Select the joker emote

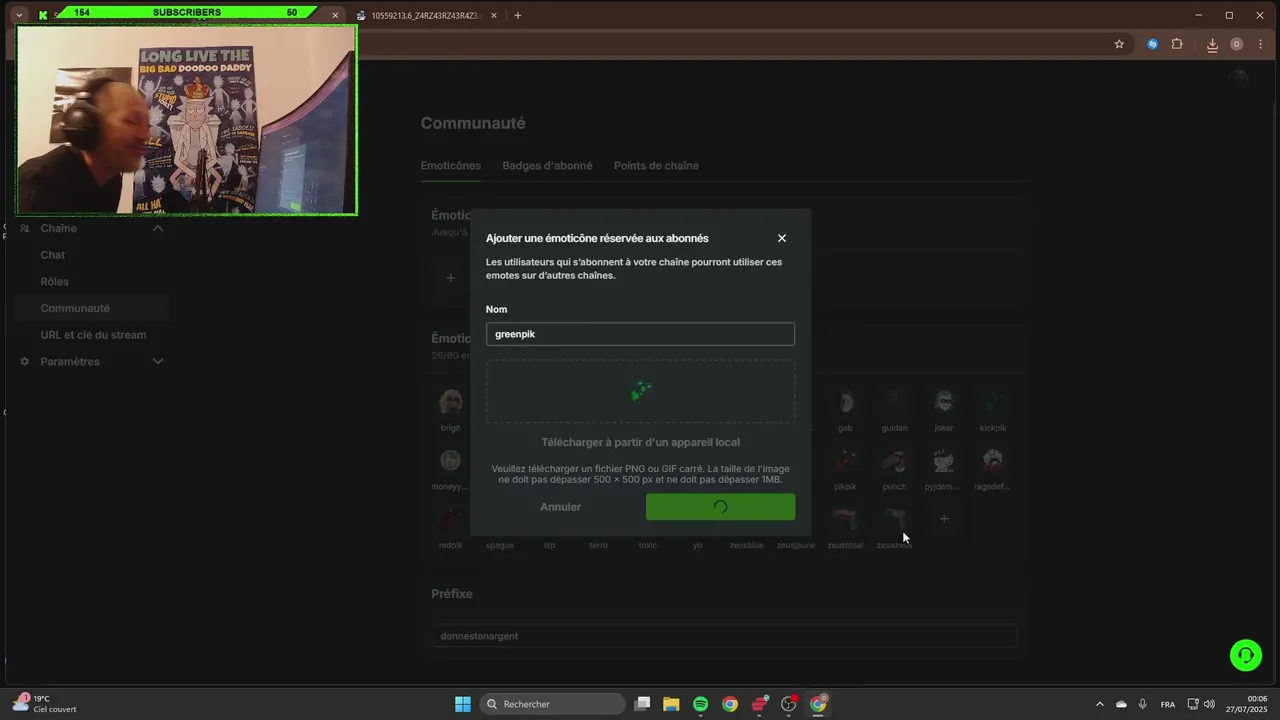(944, 403)
